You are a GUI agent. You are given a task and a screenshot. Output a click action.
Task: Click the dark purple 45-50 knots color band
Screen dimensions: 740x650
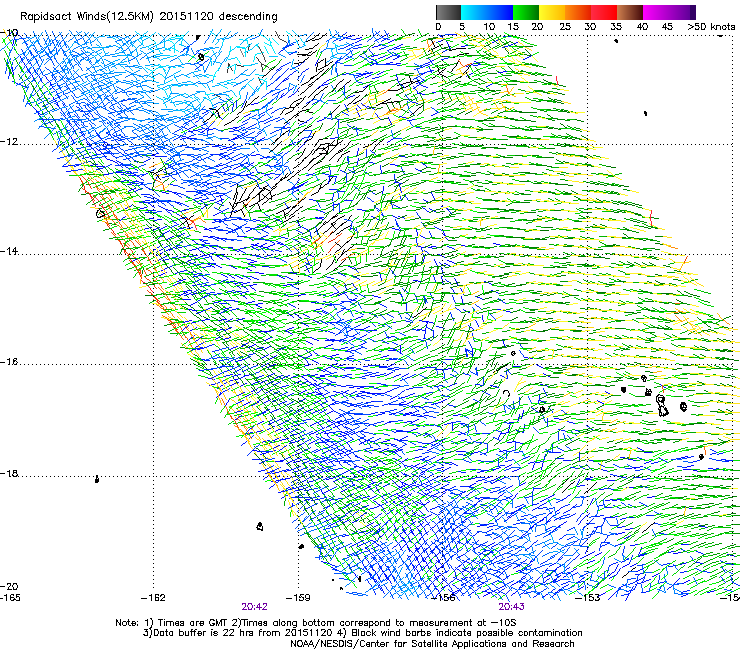[x=682, y=12]
